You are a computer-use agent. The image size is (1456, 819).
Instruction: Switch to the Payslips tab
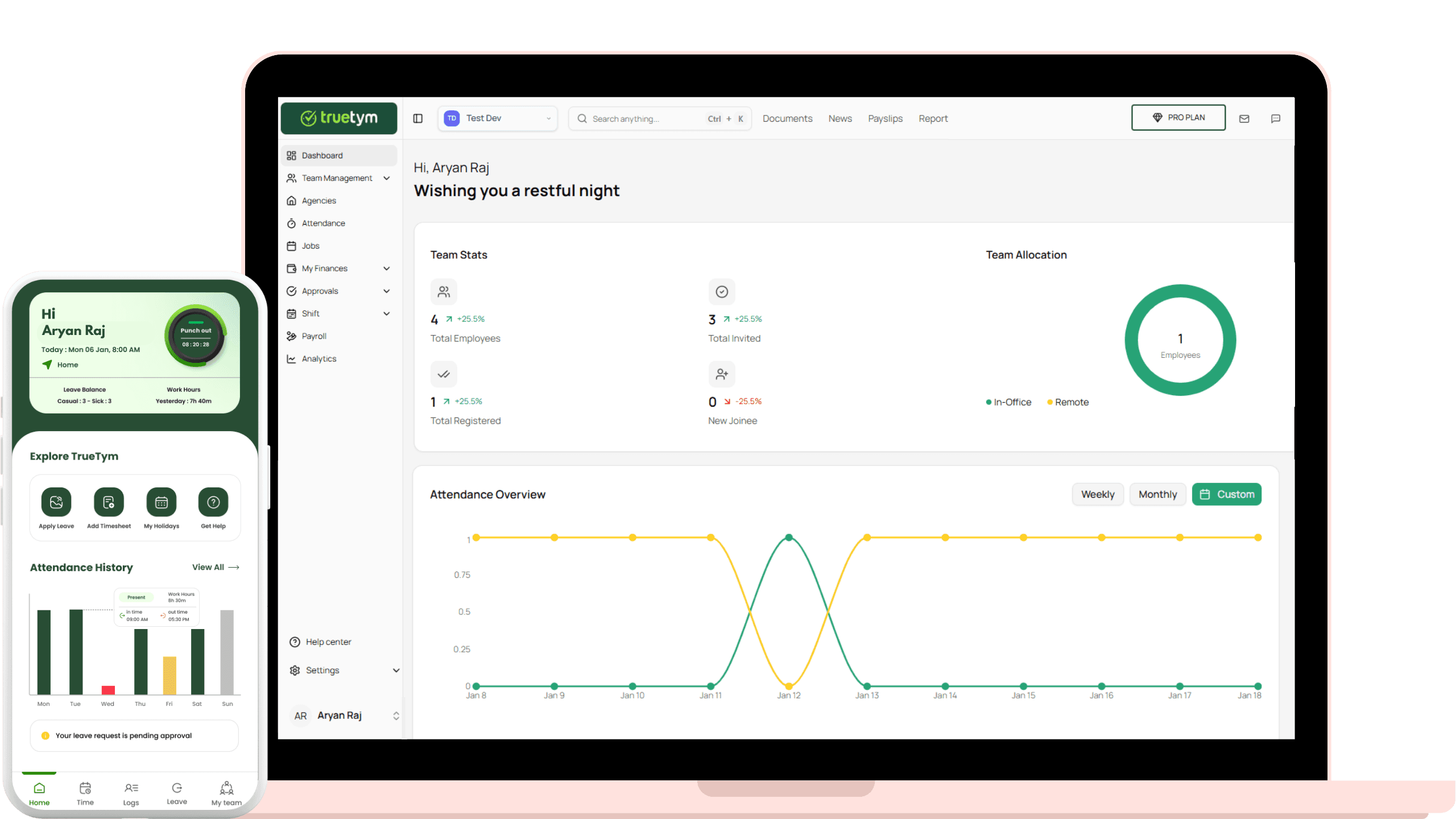(x=885, y=118)
